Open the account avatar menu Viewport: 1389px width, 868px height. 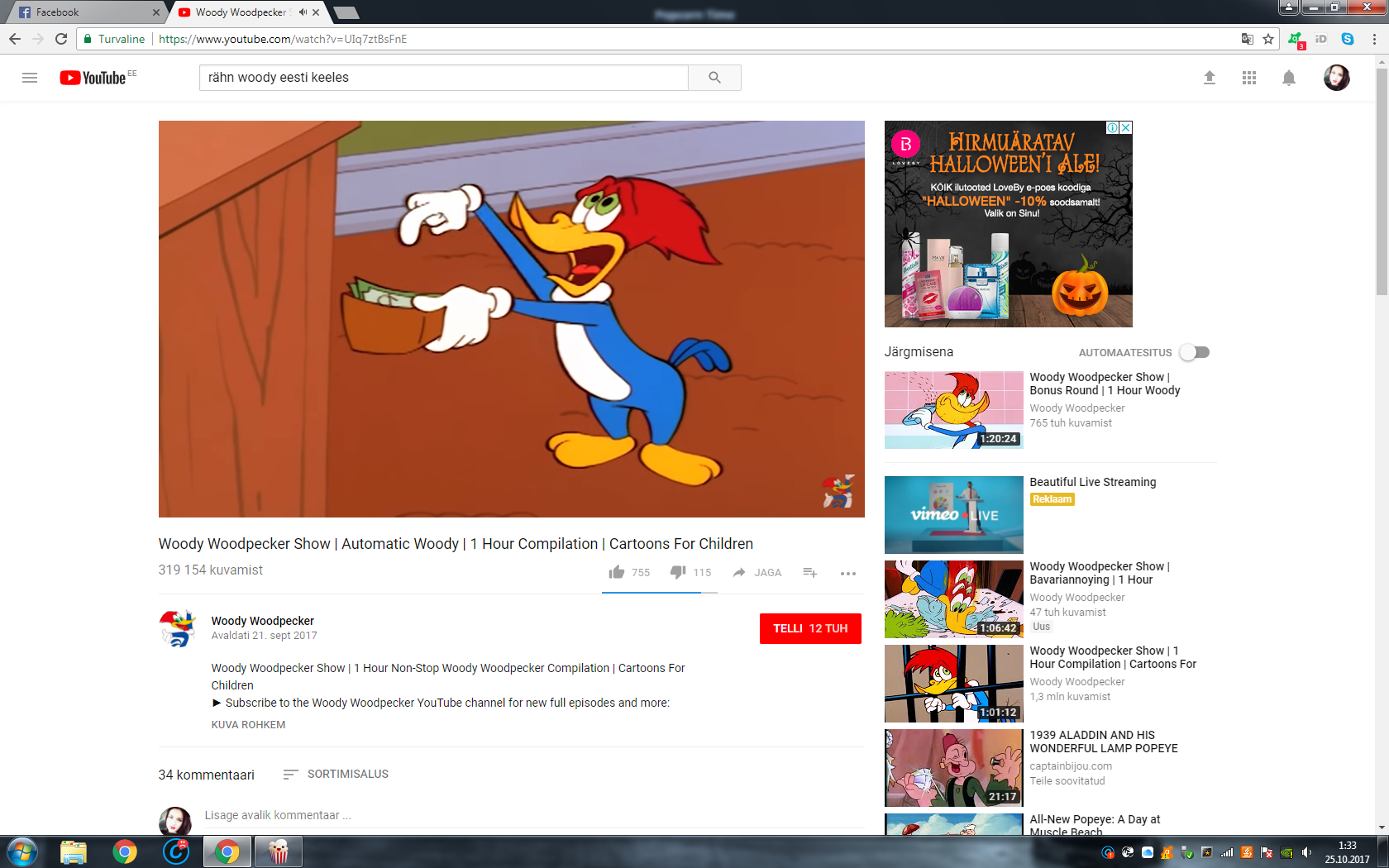coord(1337,78)
